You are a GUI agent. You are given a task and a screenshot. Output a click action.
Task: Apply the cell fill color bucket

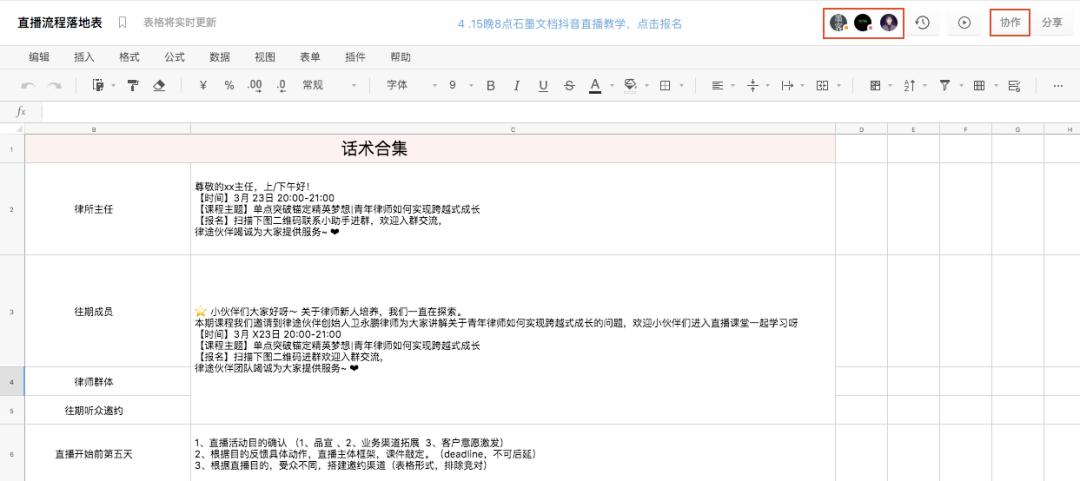pos(630,85)
